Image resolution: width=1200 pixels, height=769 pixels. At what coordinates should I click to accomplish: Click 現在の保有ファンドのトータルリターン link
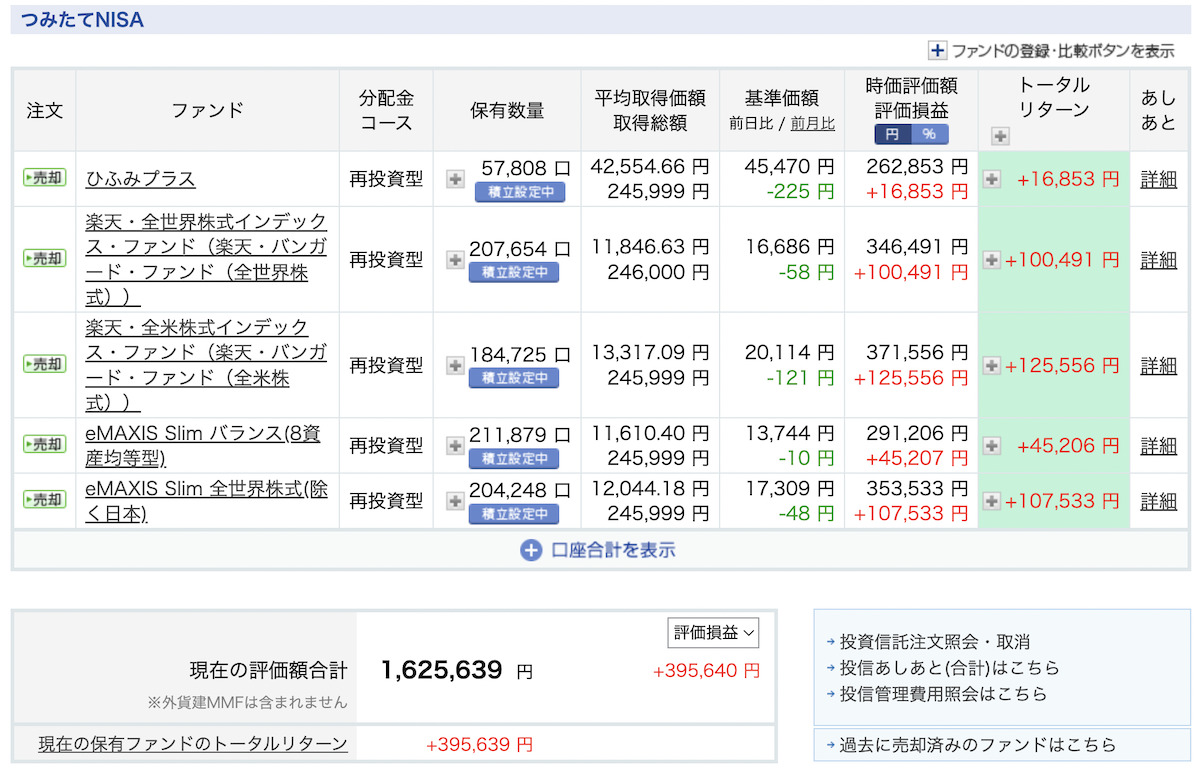click(x=193, y=744)
